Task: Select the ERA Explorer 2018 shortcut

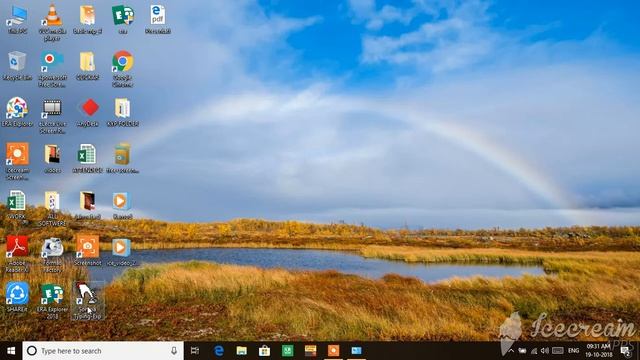Action: [52, 301]
